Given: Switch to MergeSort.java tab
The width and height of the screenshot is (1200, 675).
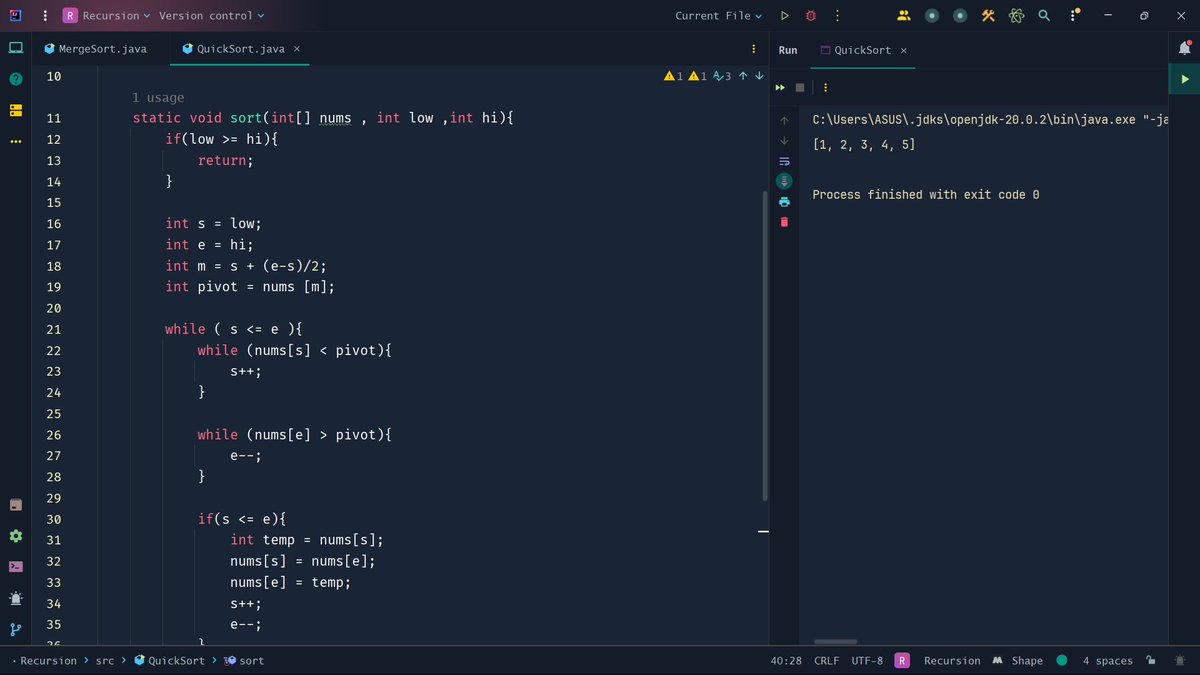Looking at the screenshot, I should click(96, 49).
